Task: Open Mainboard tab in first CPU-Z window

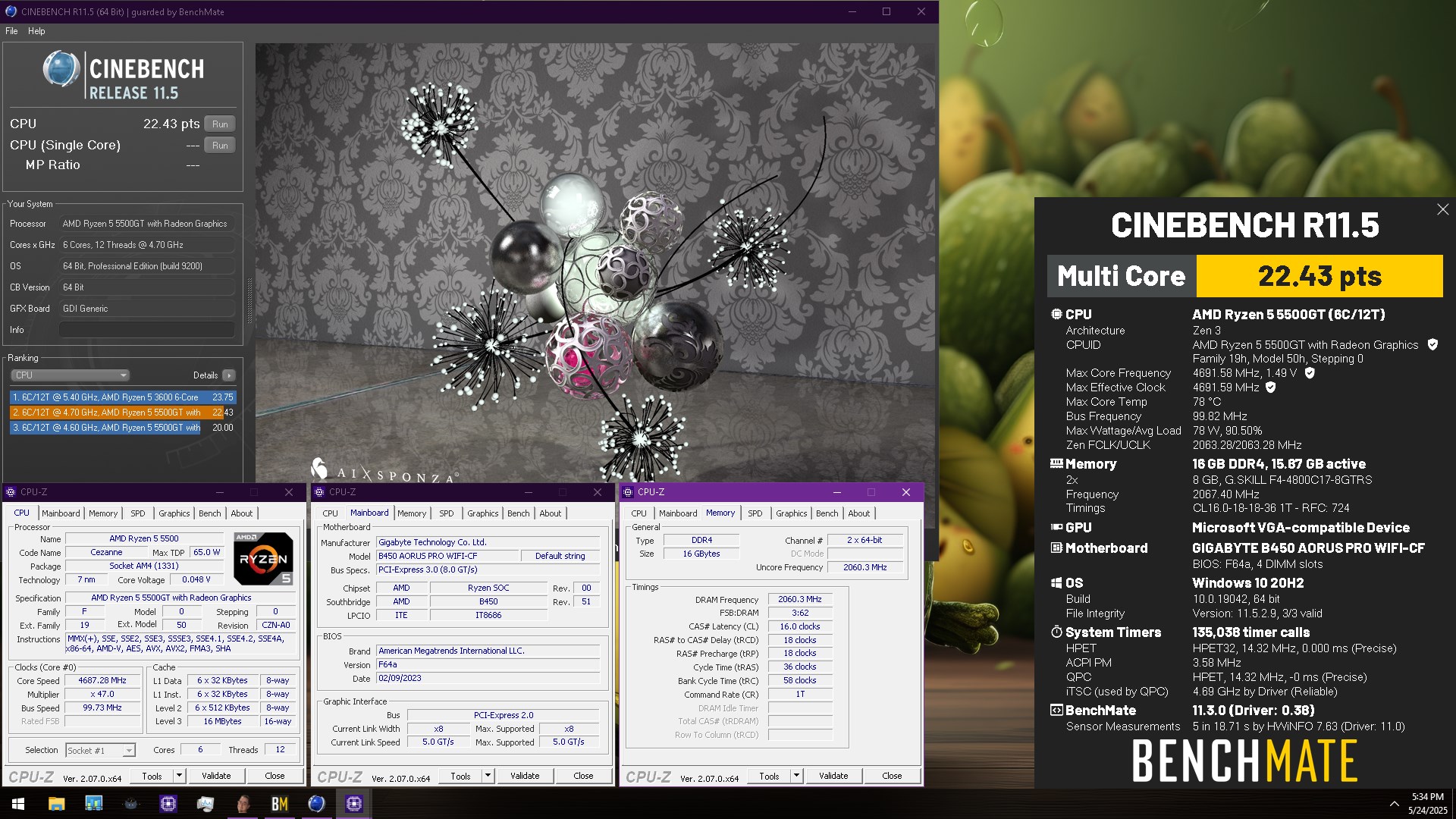Action: [x=61, y=513]
